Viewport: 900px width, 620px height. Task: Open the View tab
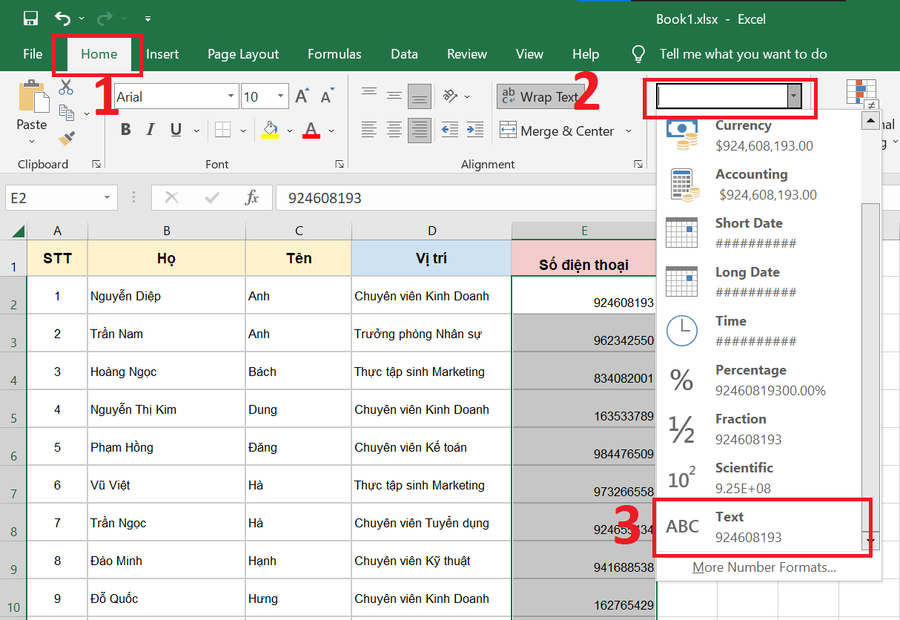[x=529, y=54]
